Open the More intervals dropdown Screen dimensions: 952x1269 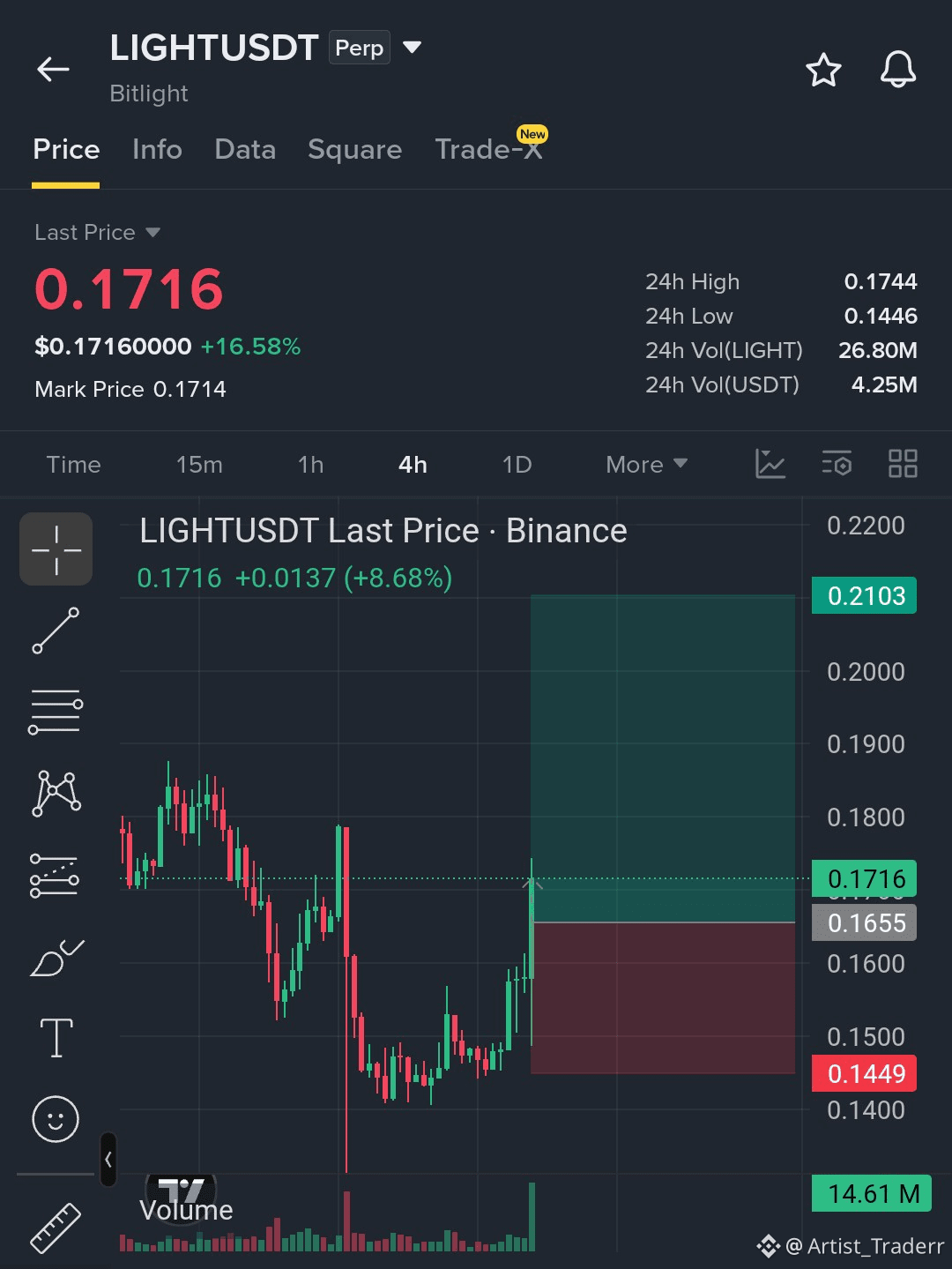(646, 465)
